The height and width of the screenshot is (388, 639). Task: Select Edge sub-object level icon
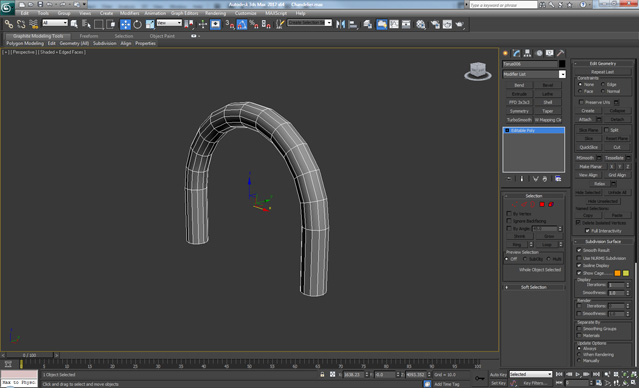[524, 204]
